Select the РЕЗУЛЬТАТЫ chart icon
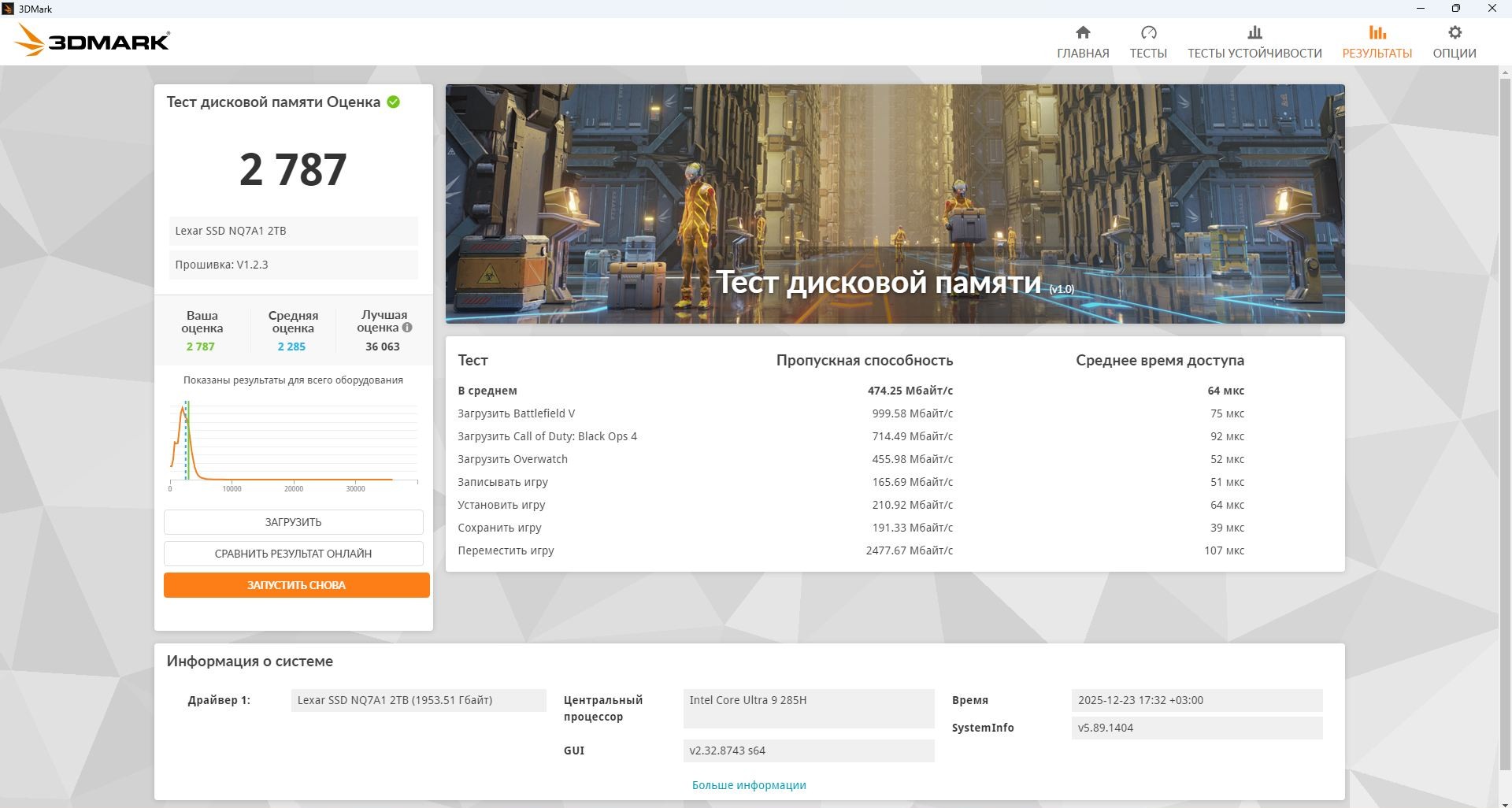The width and height of the screenshot is (1512, 808). (1377, 32)
